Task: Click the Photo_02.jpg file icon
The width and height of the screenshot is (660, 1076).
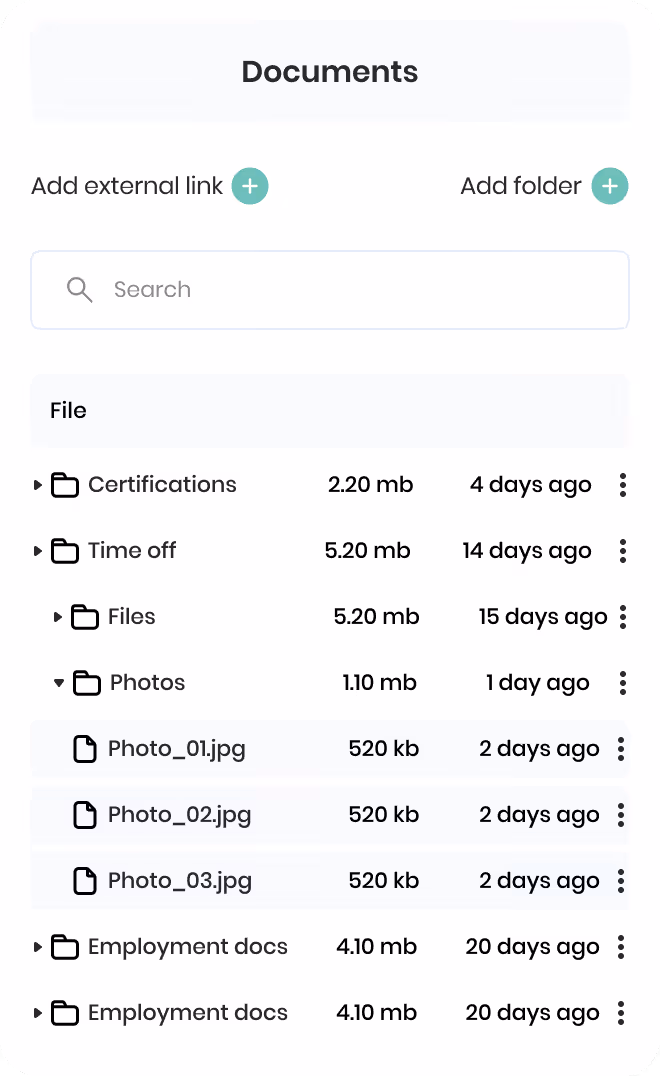Action: click(x=85, y=815)
